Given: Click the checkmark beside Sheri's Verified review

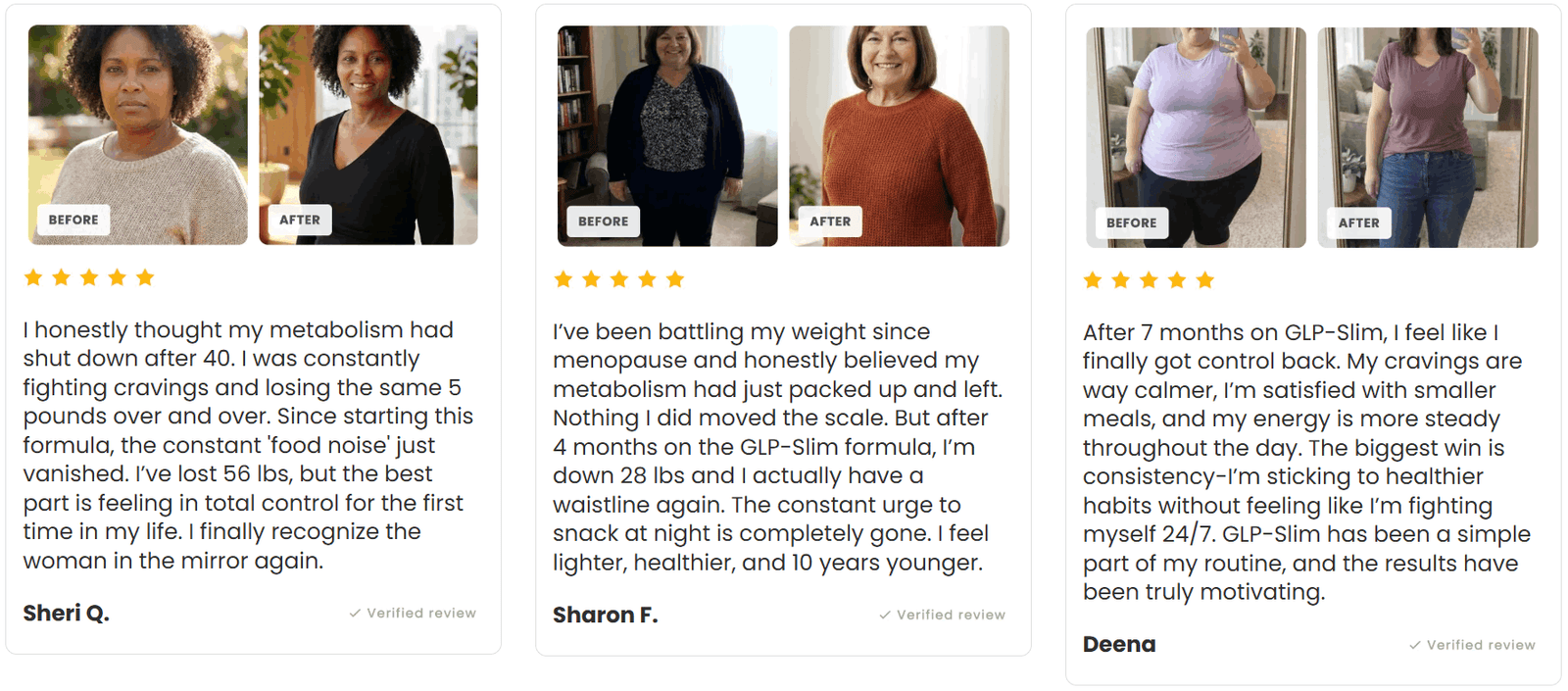Looking at the screenshot, I should (x=355, y=614).
